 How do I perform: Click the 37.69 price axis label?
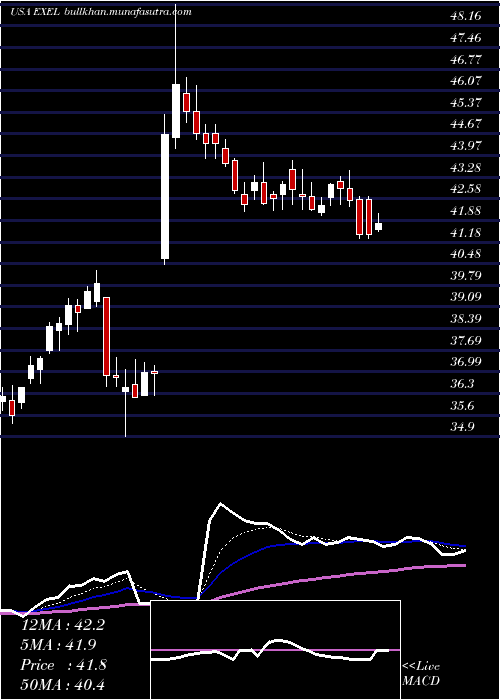coord(466,341)
